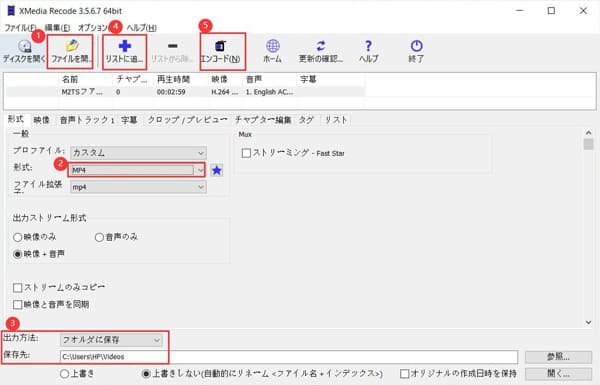Image resolution: width=600 pixels, height=385 pixels.
Task: Switch to the 字幕 tab
Action: tap(129, 120)
